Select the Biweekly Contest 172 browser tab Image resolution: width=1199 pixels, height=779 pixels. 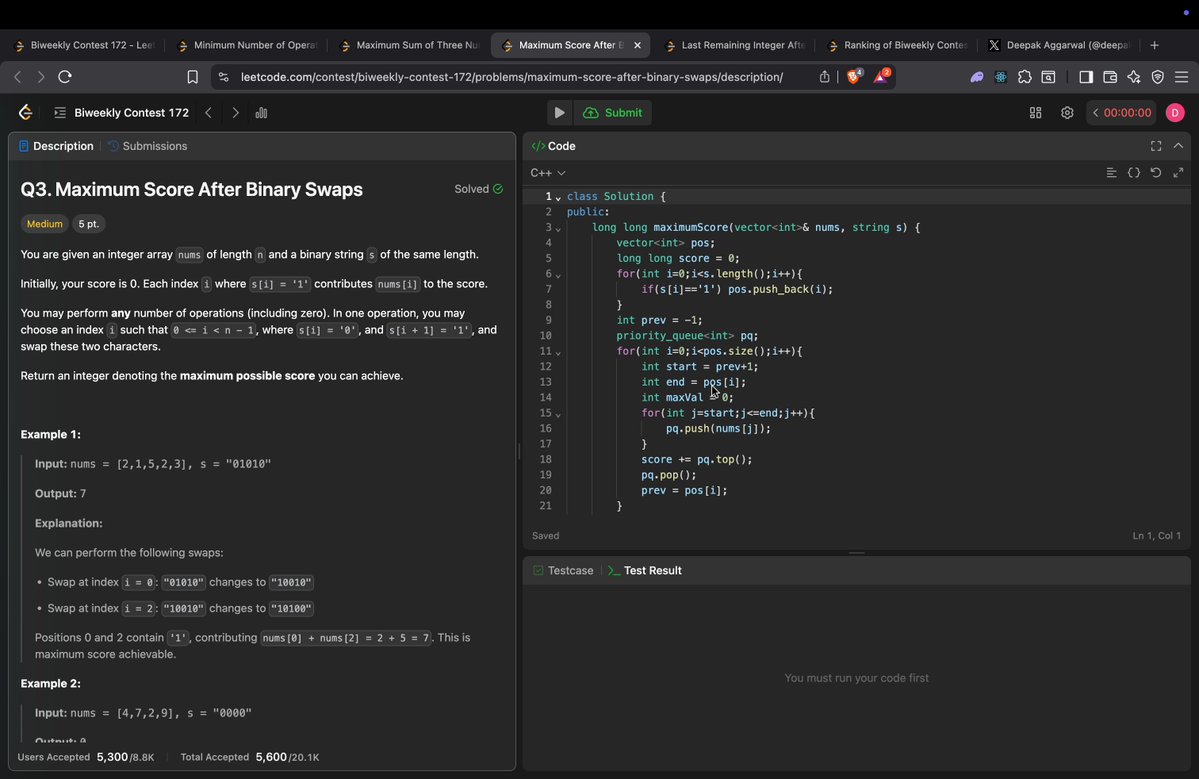(85, 45)
